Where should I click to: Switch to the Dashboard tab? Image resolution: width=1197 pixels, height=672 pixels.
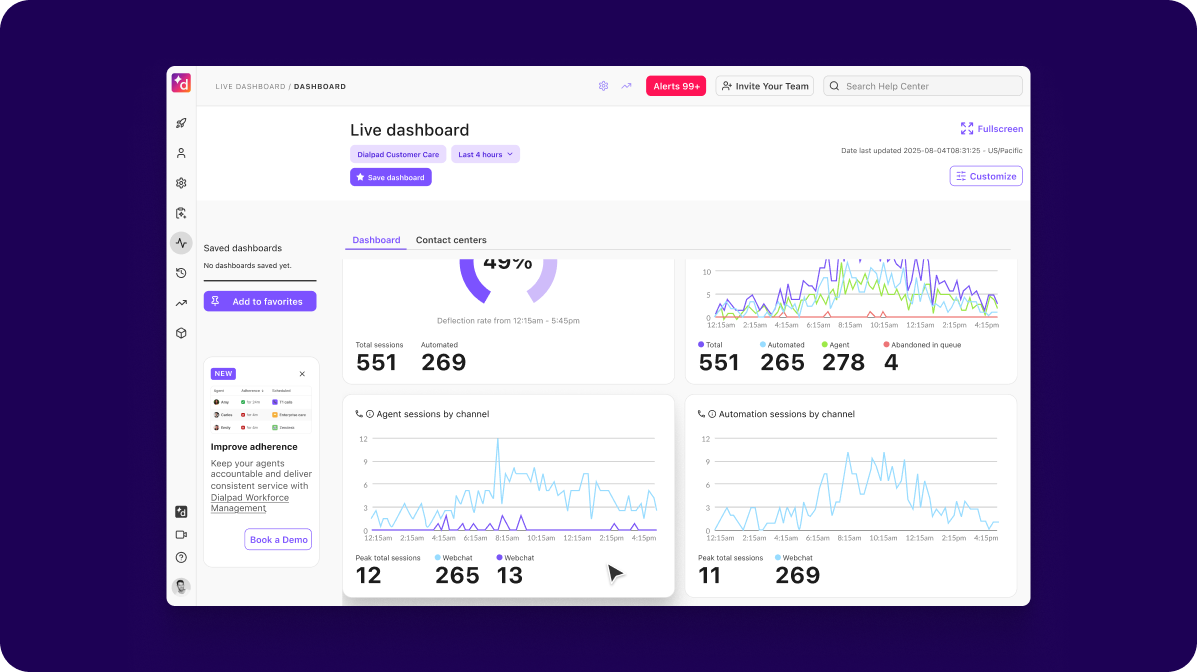376,240
